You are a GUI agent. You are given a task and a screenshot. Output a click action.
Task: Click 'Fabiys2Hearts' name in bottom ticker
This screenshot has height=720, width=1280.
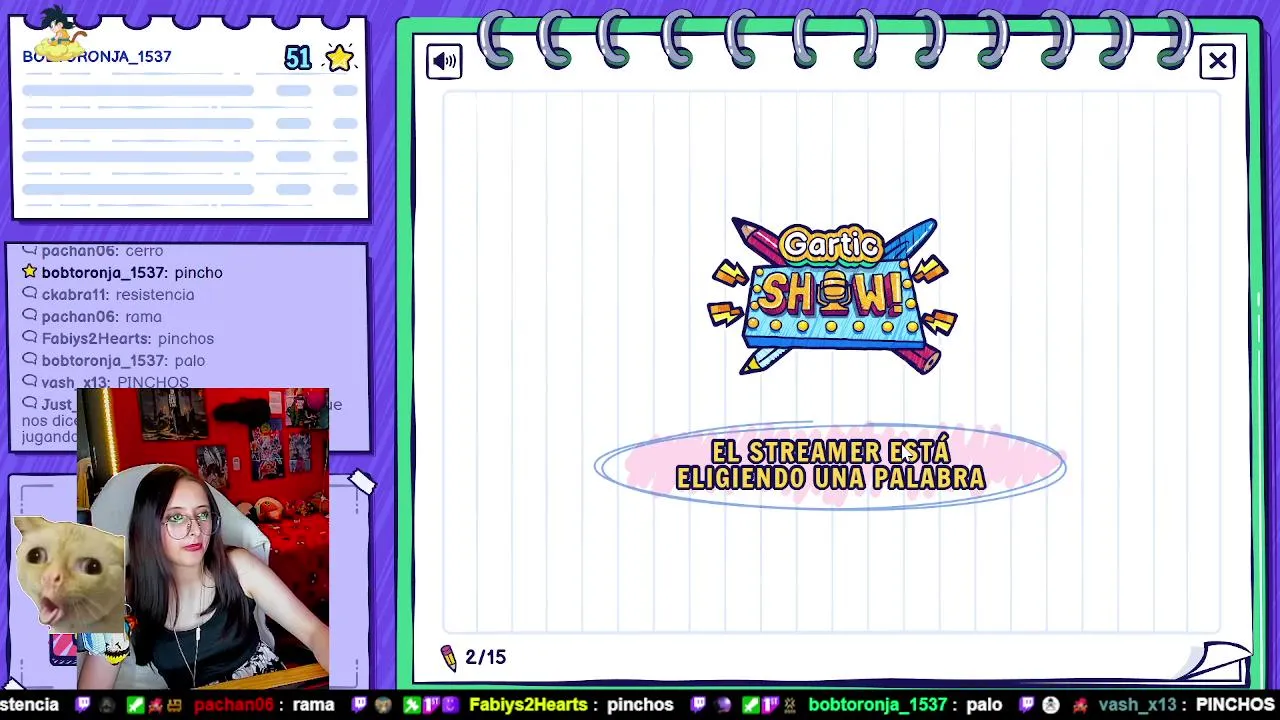[x=527, y=705]
